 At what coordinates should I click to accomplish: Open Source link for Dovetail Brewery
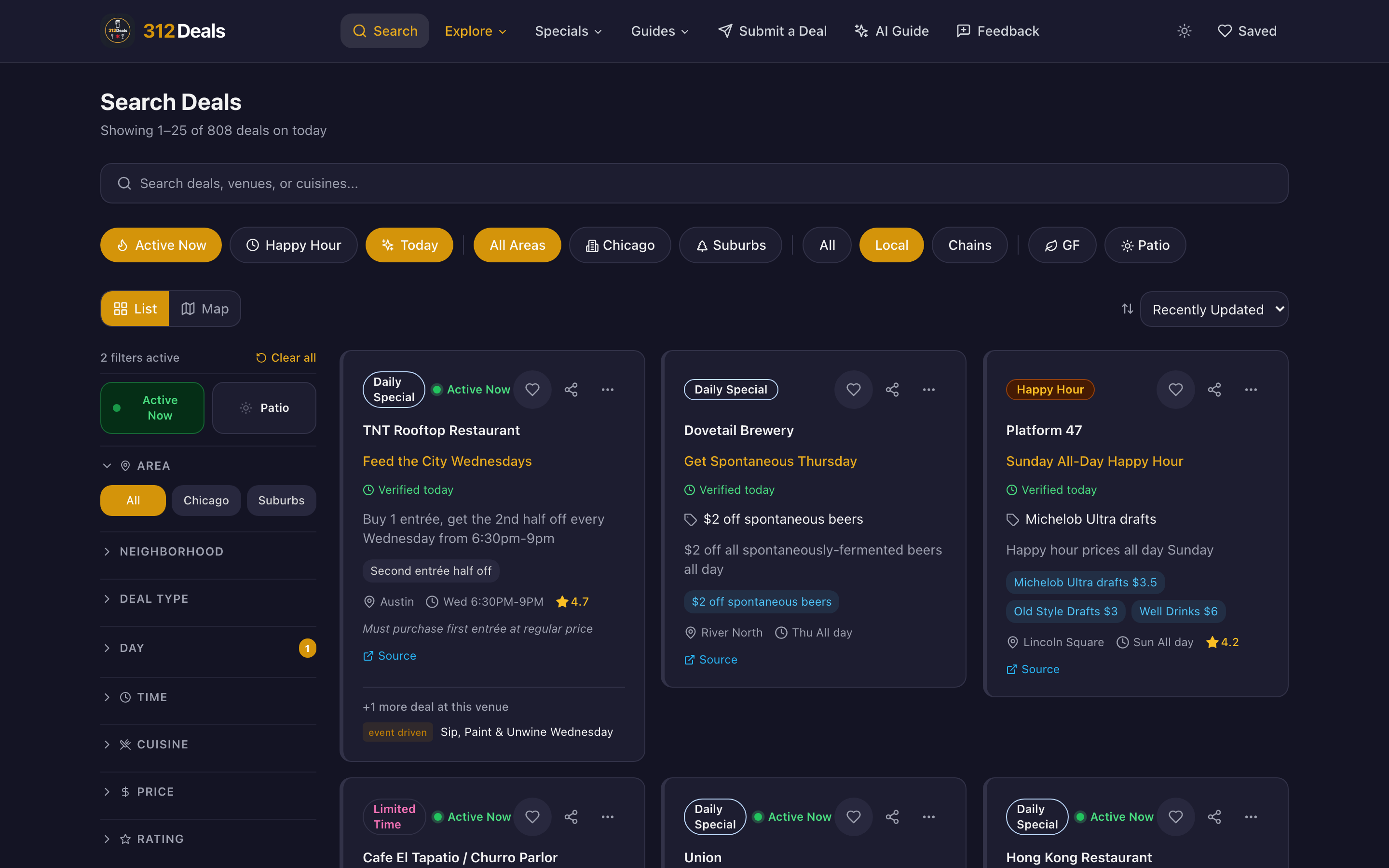710,660
